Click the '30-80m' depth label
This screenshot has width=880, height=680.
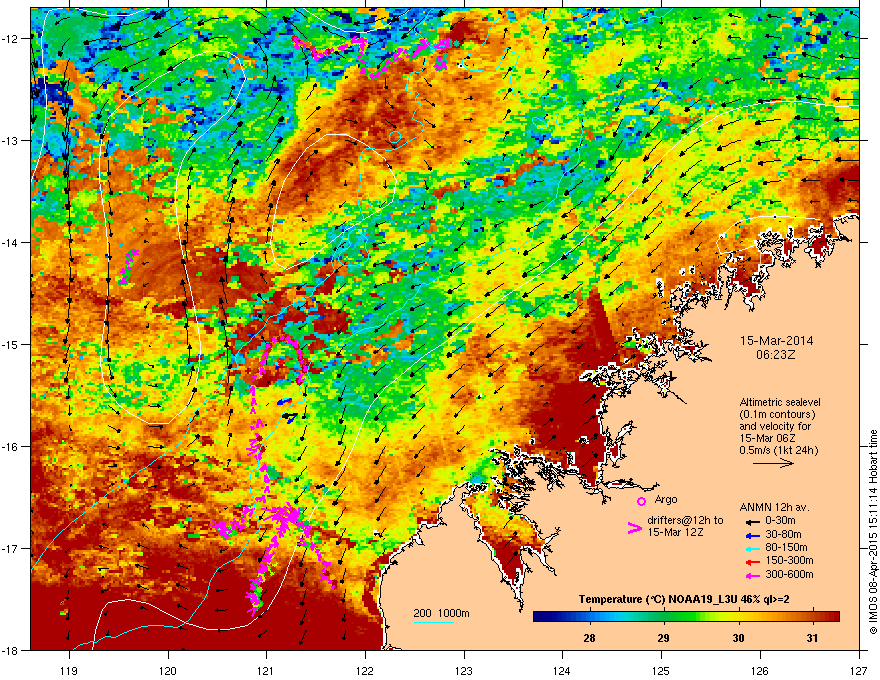pos(783,534)
